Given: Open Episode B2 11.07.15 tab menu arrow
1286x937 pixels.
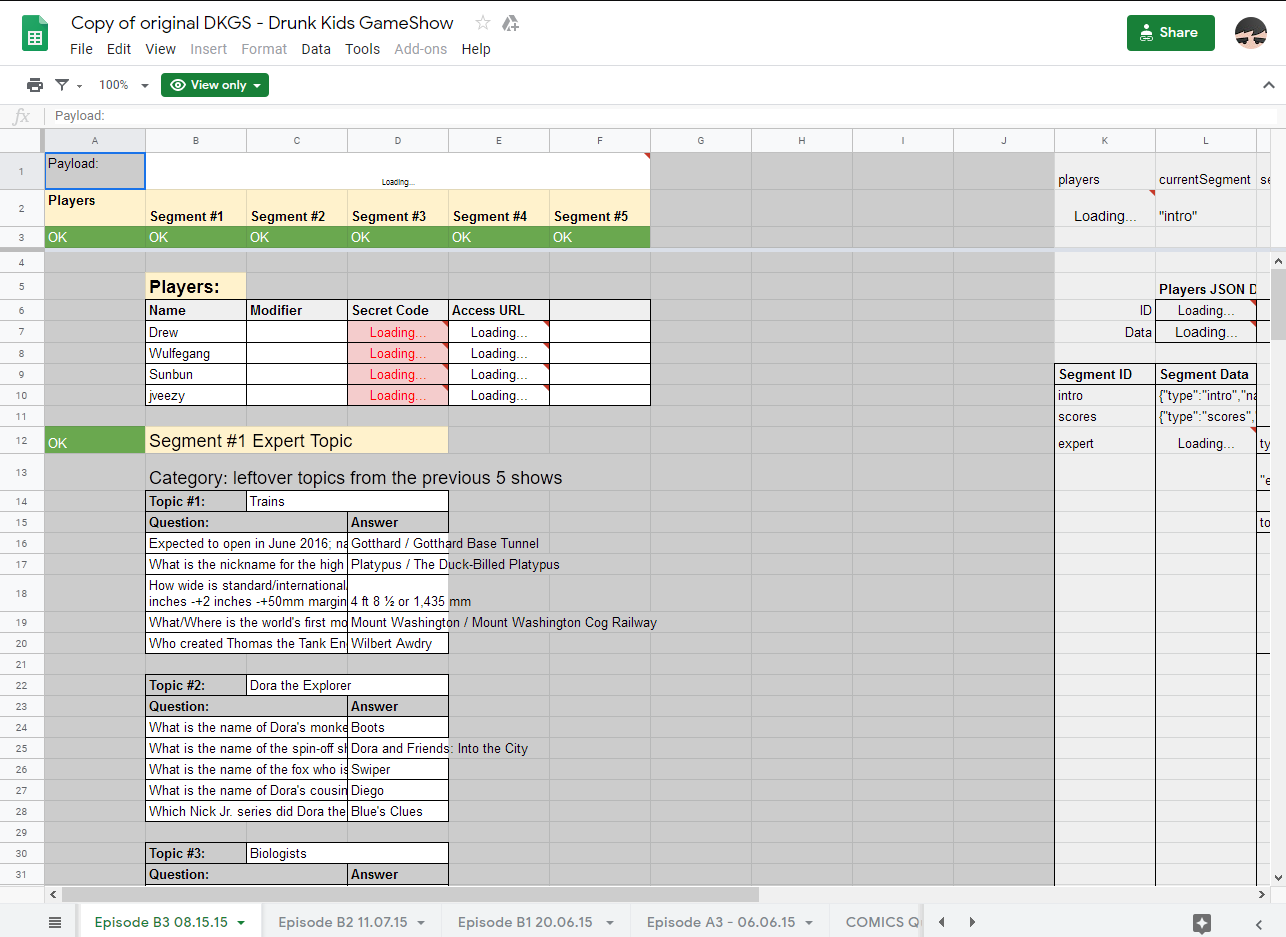Looking at the screenshot, I should pos(421,923).
